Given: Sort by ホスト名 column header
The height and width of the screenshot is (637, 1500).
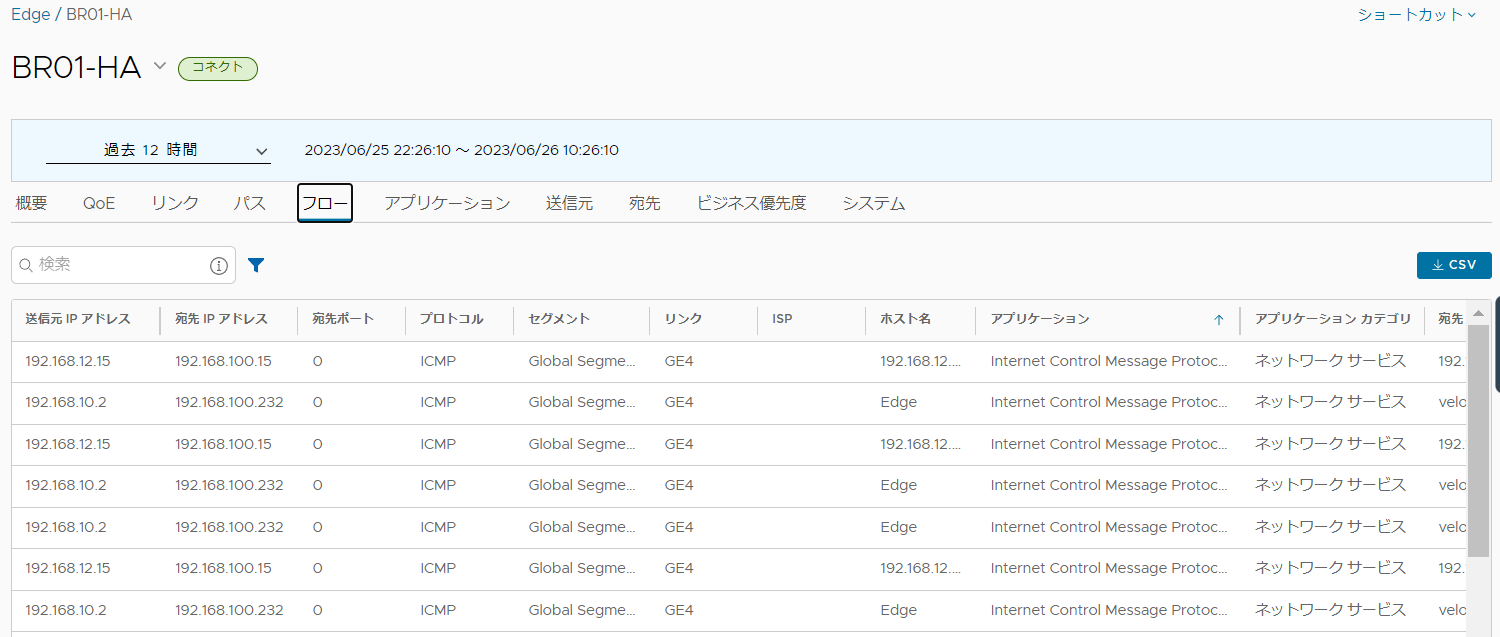Looking at the screenshot, I should pyautogui.click(x=906, y=319).
